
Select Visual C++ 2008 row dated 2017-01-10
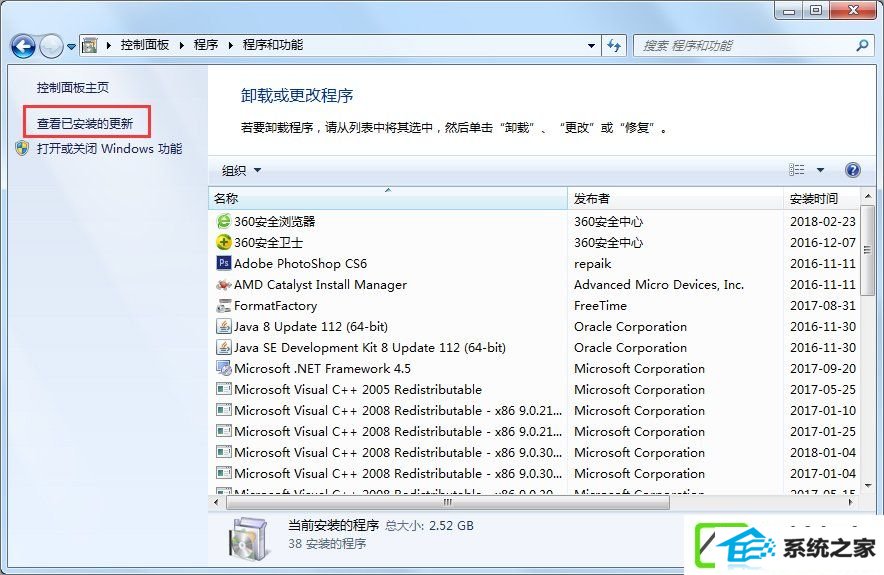(x=534, y=410)
